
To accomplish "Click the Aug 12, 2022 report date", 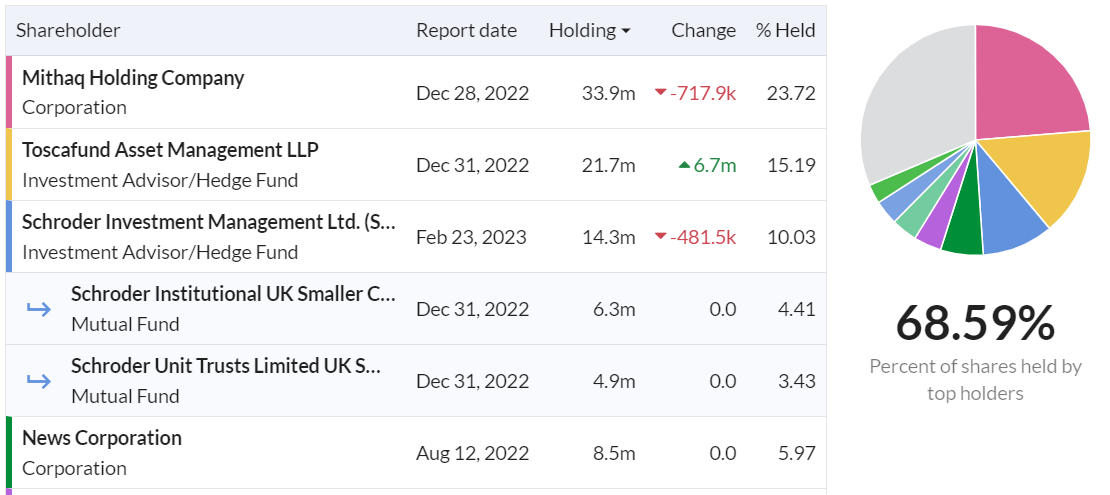I will 472,453.
